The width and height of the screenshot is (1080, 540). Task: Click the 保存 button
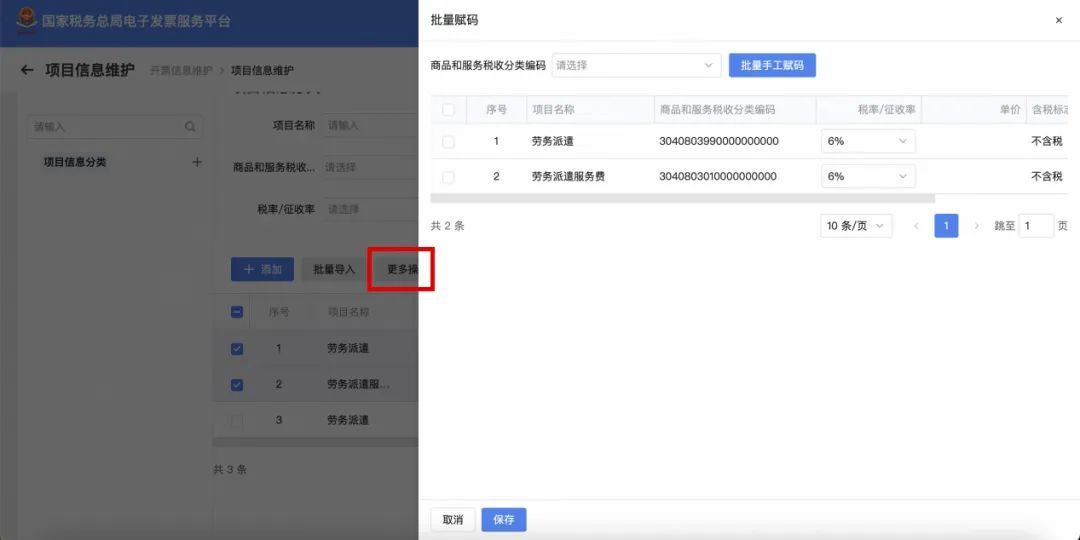503,520
